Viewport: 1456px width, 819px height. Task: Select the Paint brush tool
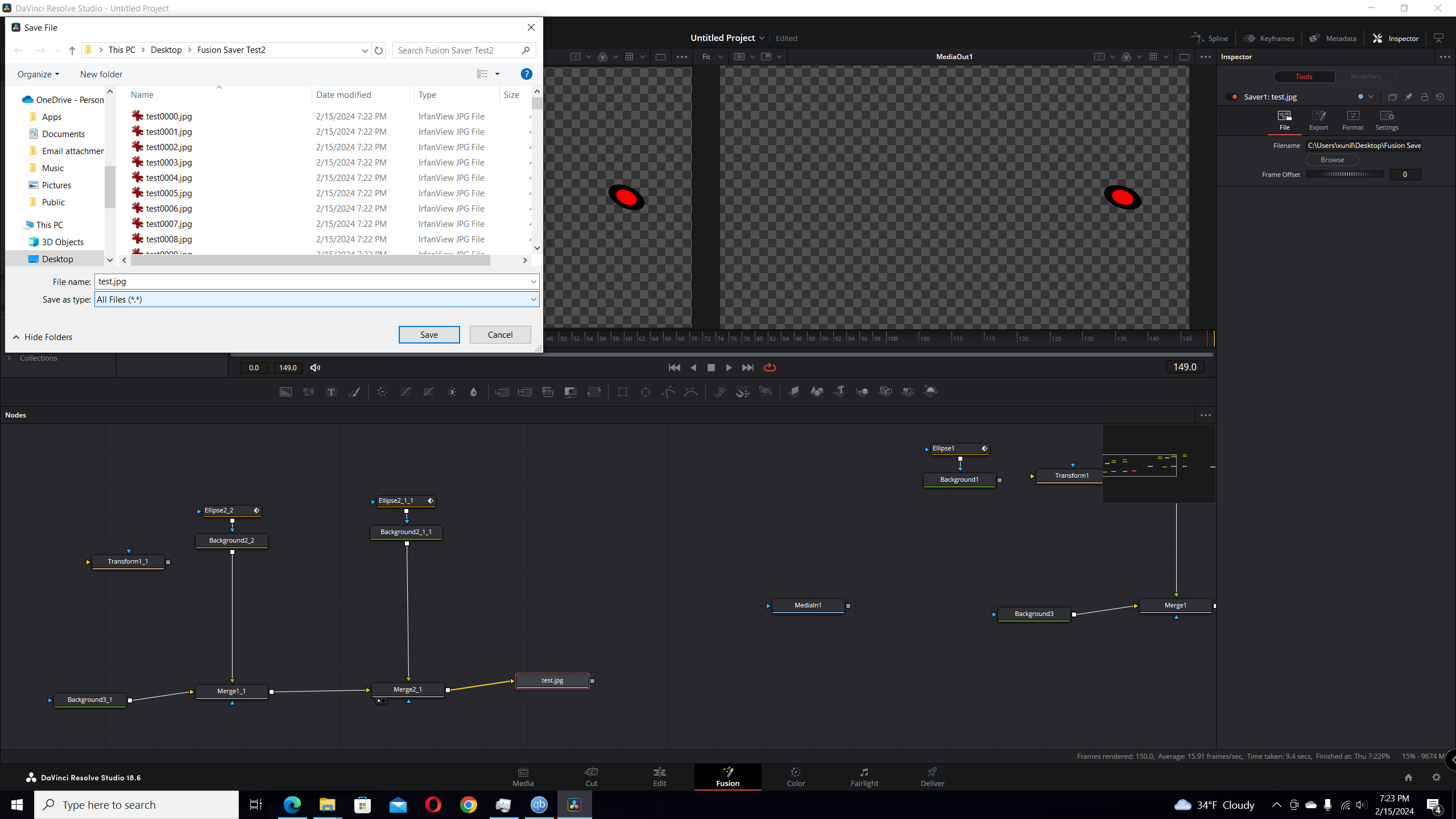pyautogui.click(x=354, y=392)
